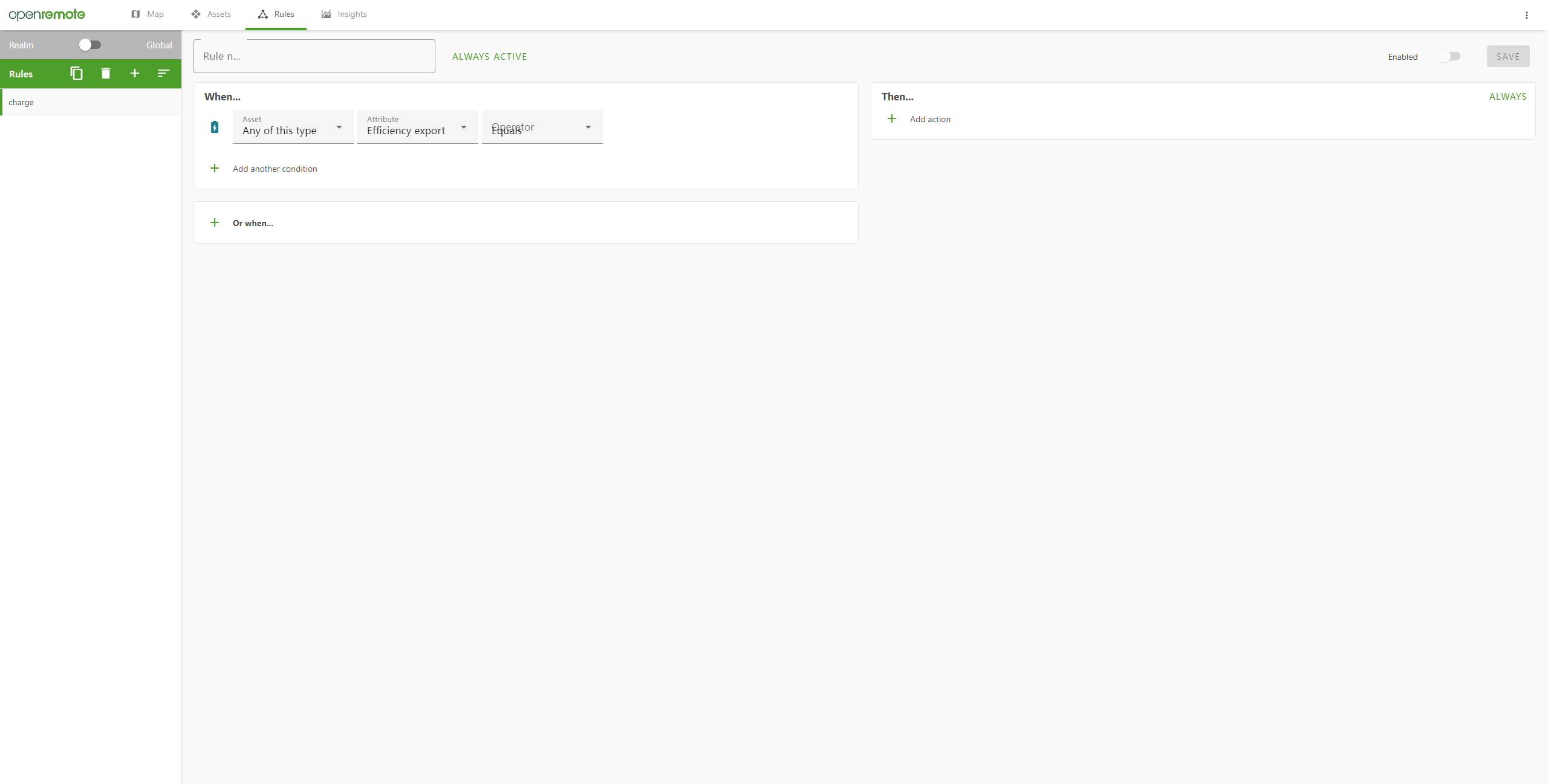
Task: Click the plus icon beside Or when
Action: (x=215, y=223)
